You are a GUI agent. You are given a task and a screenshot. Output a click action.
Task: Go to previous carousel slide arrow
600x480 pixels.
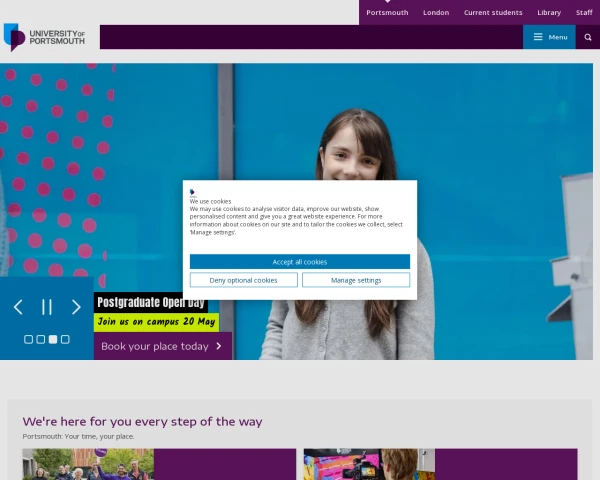click(x=18, y=307)
